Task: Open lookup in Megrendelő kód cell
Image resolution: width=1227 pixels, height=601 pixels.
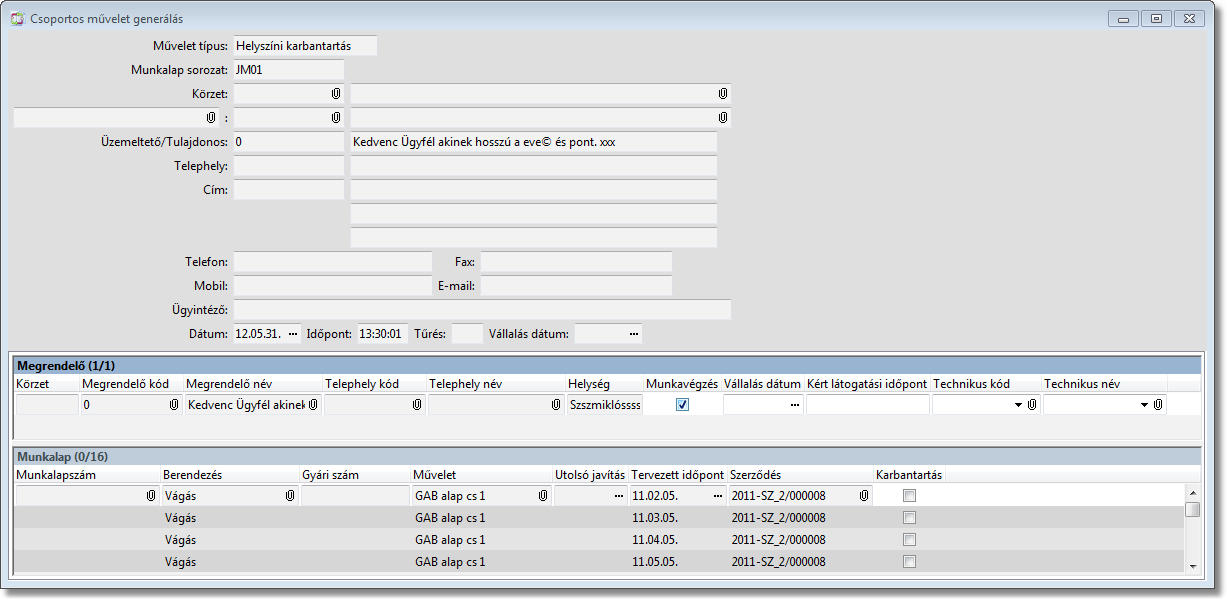Action: tap(174, 405)
